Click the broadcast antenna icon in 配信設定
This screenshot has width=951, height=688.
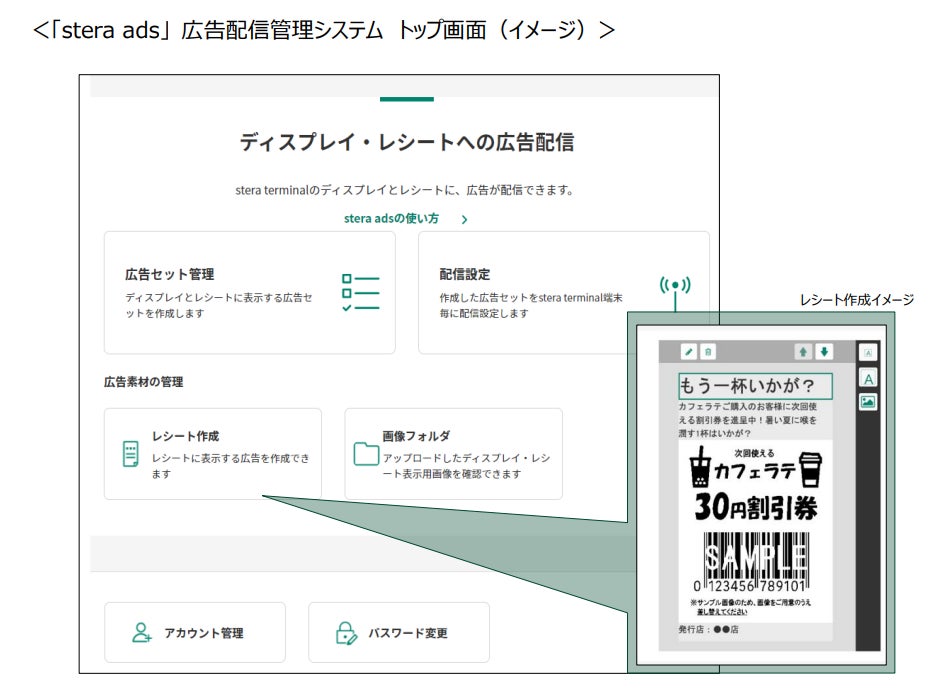tap(675, 292)
